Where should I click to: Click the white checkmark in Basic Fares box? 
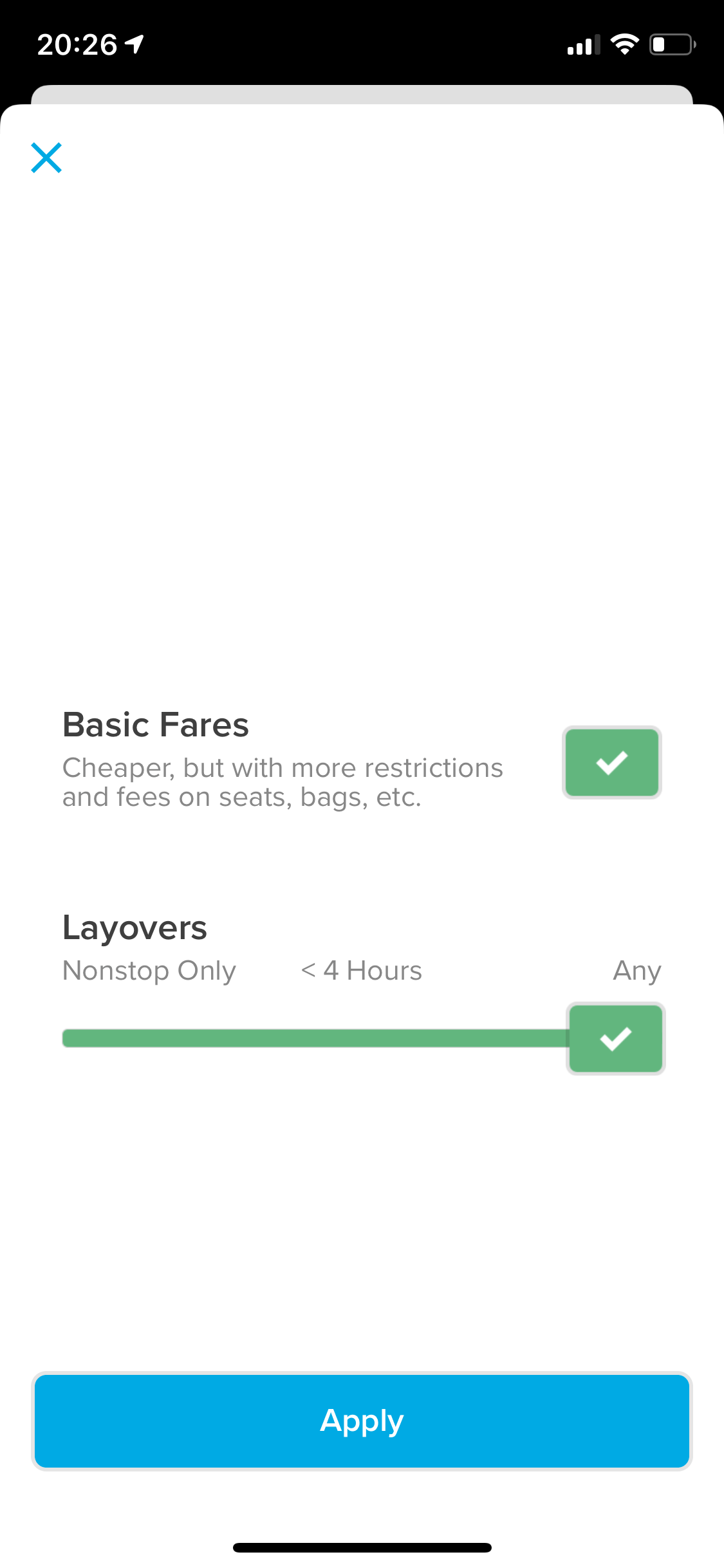[611, 763]
